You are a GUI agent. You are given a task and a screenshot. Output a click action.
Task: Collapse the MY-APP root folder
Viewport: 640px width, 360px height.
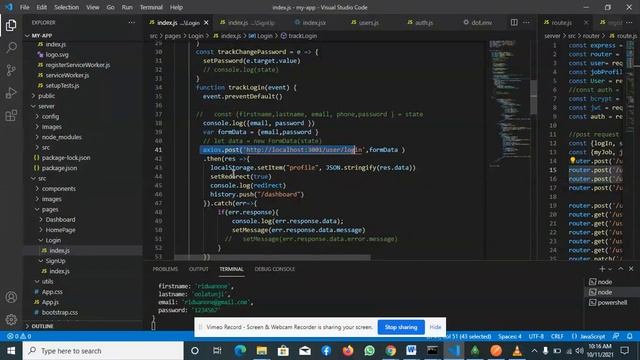coord(83,36)
